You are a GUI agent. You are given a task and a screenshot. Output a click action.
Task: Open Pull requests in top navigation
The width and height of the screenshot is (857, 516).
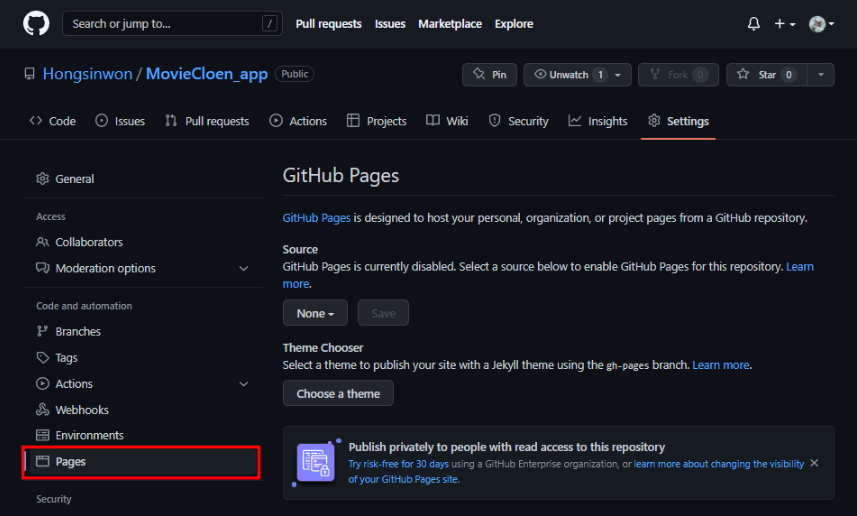point(328,24)
